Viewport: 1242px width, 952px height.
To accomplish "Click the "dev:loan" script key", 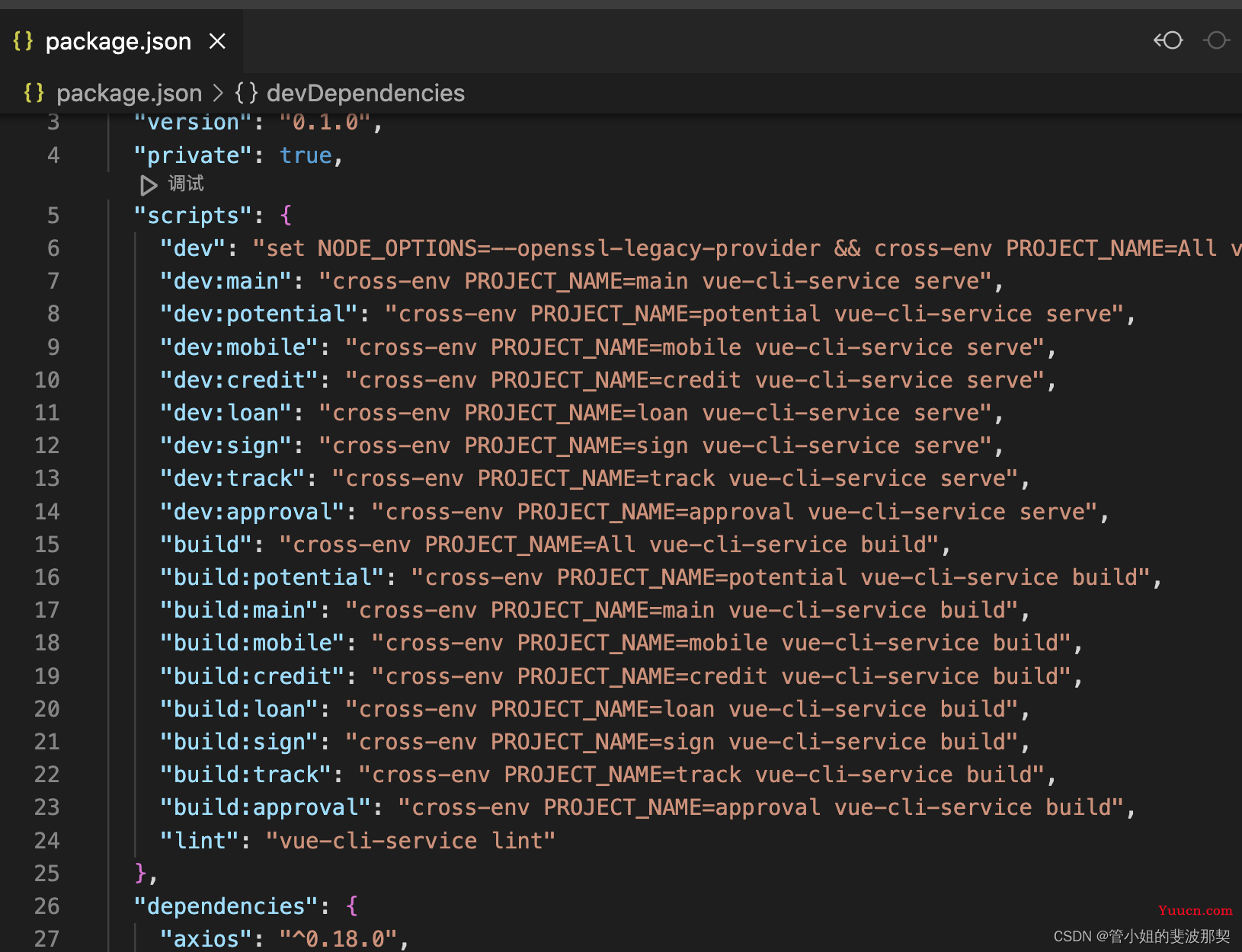I will pyautogui.click(x=226, y=413).
